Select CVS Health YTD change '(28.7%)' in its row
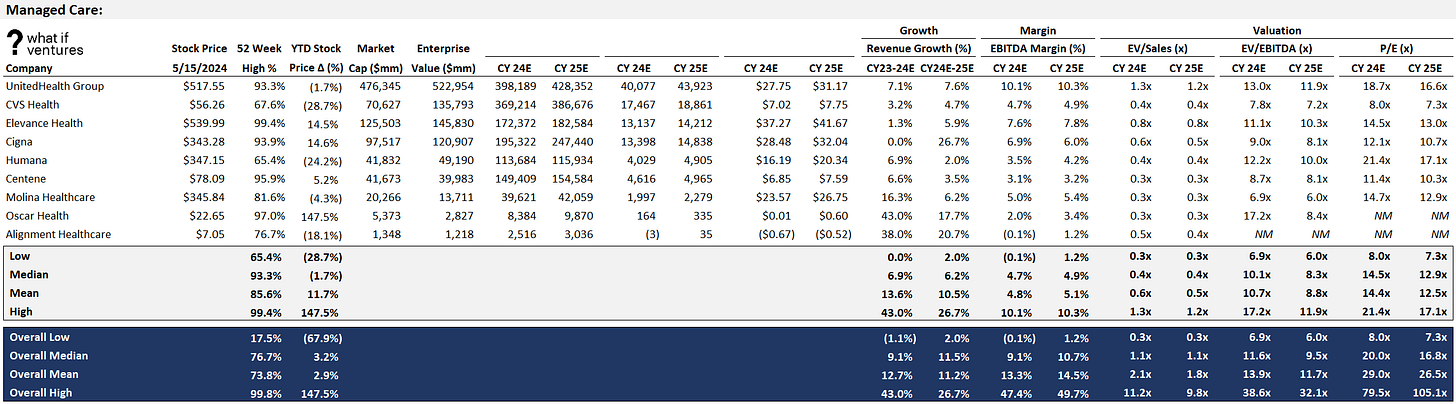This screenshot has height=404, width=1456. [x=321, y=104]
